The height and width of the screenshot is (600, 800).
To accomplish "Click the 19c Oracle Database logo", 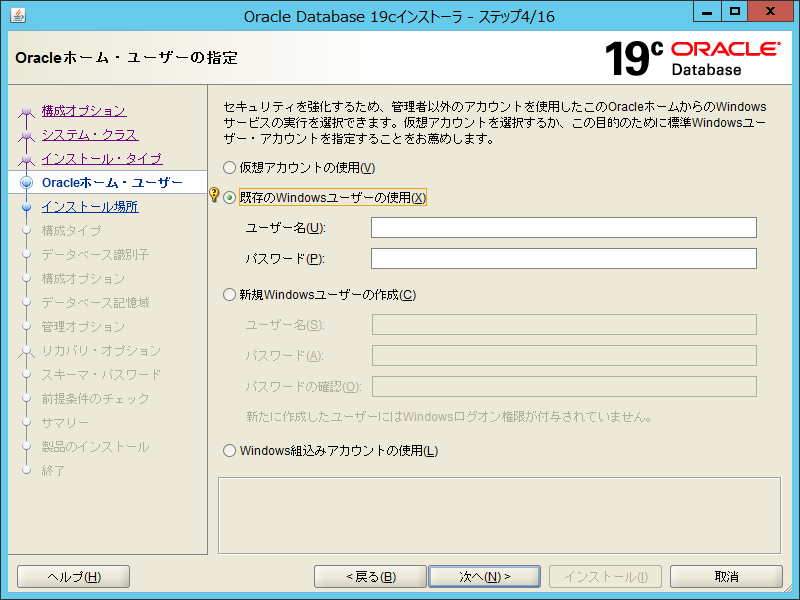I will tap(692, 59).
